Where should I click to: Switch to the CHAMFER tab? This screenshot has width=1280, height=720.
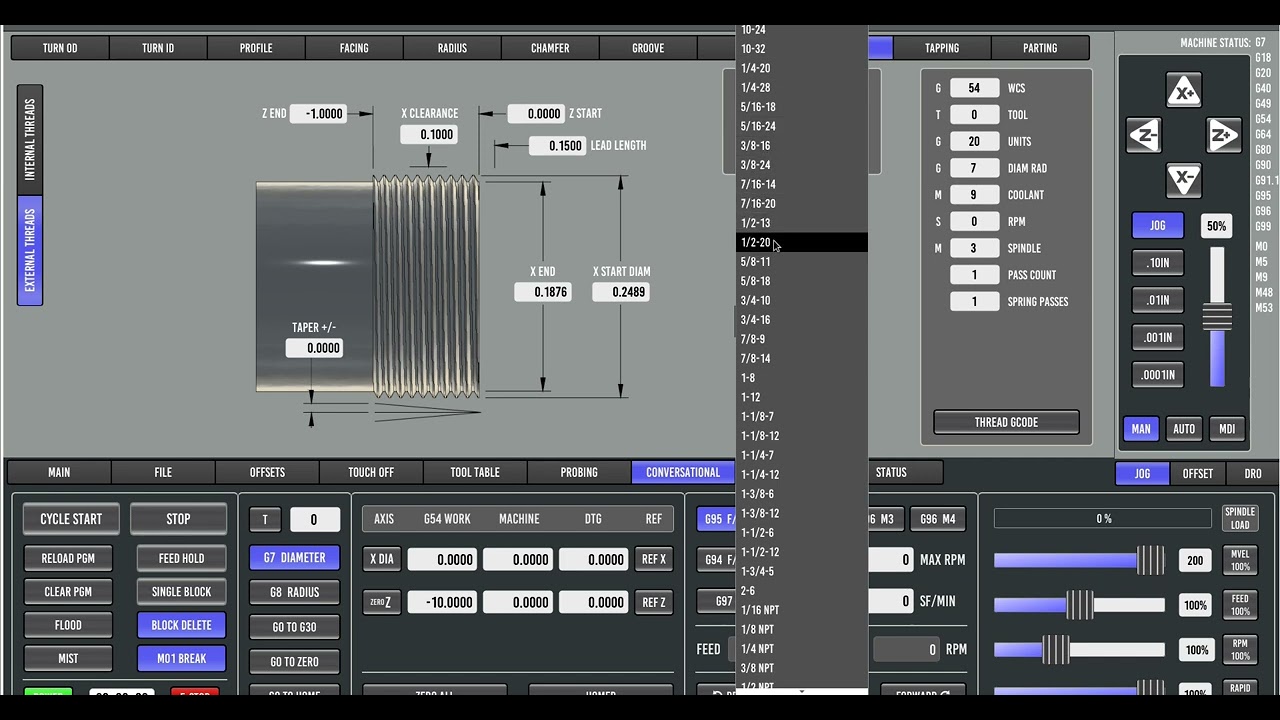tap(550, 48)
